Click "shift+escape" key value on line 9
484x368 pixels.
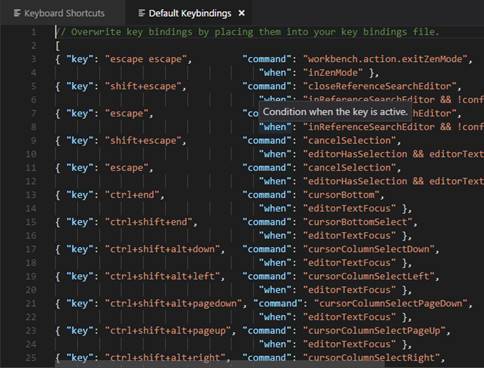[143, 141]
